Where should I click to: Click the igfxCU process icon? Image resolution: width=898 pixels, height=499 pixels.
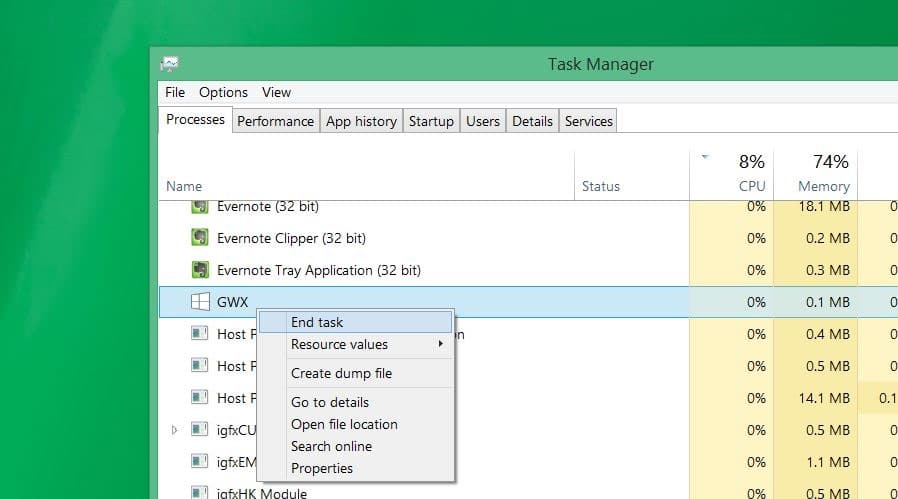(x=199, y=429)
